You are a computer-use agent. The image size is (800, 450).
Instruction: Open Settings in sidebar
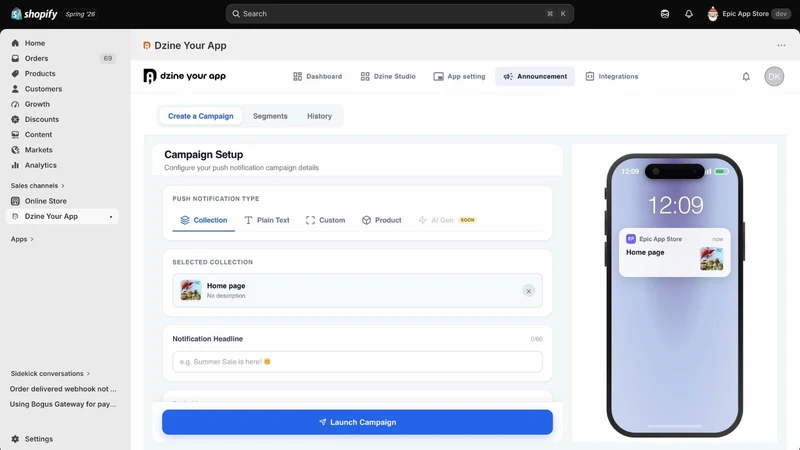(38, 439)
